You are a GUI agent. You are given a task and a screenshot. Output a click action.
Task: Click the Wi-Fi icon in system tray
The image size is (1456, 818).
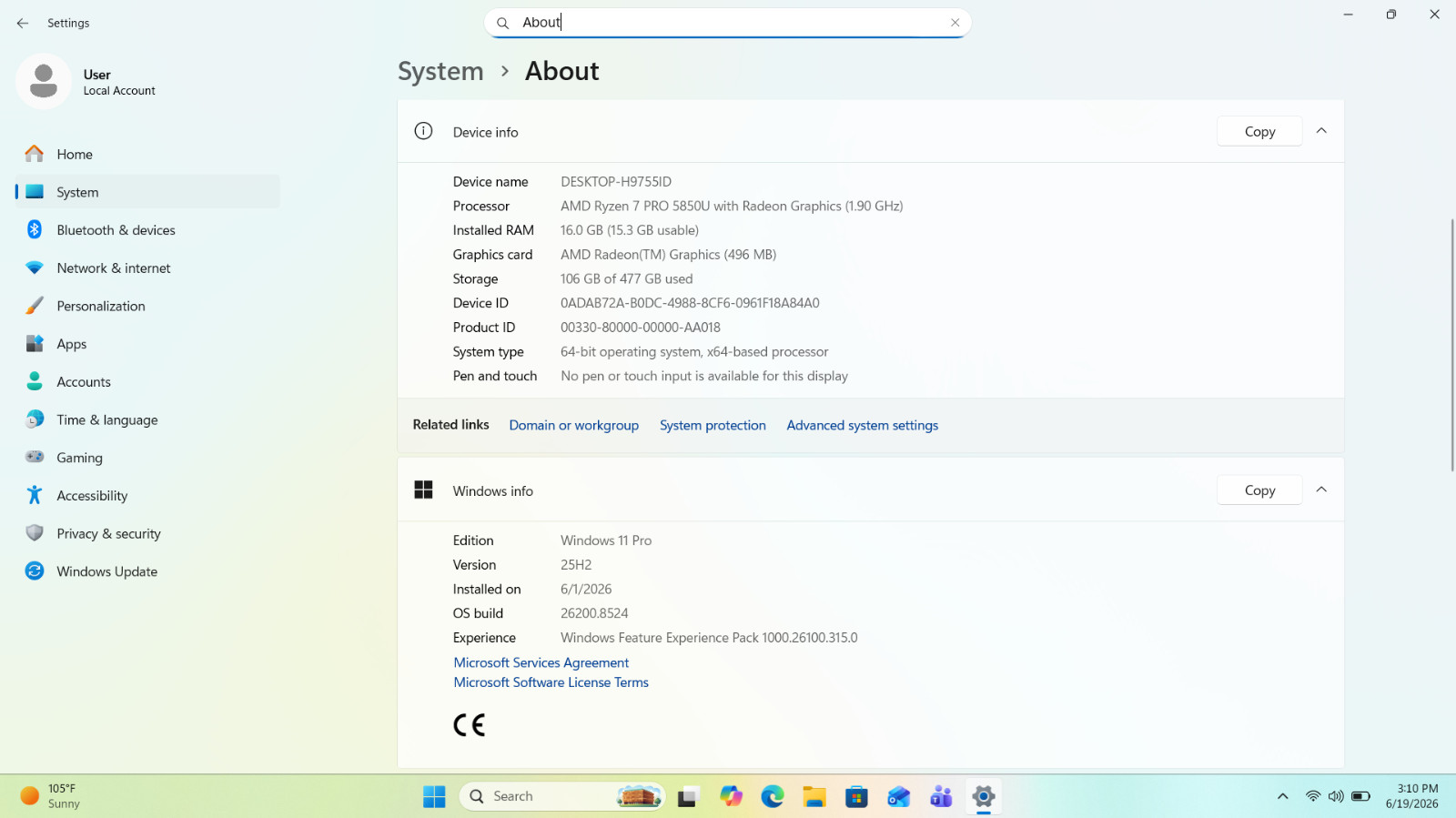(x=1312, y=796)
